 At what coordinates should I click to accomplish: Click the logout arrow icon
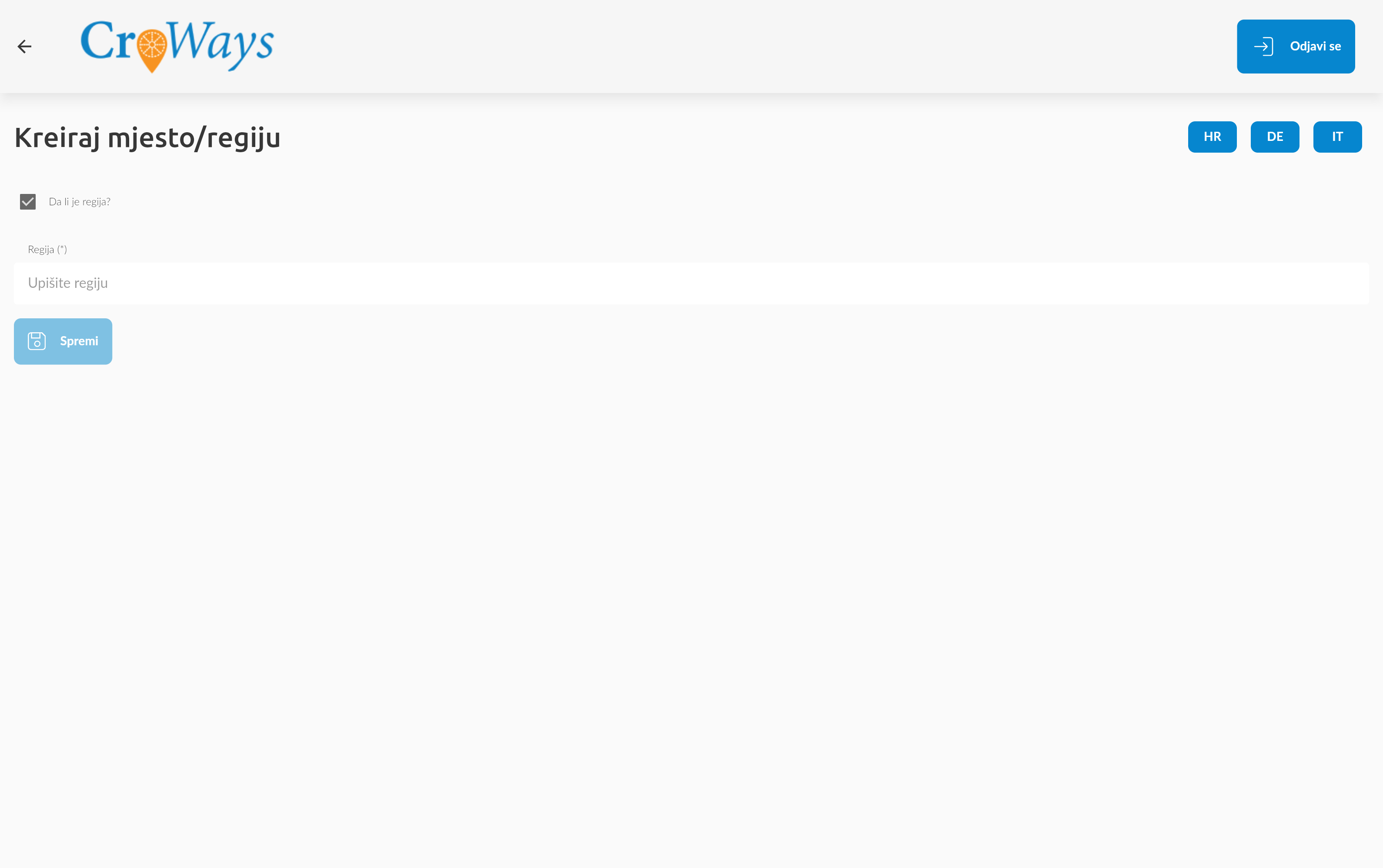click(1263, 47)
